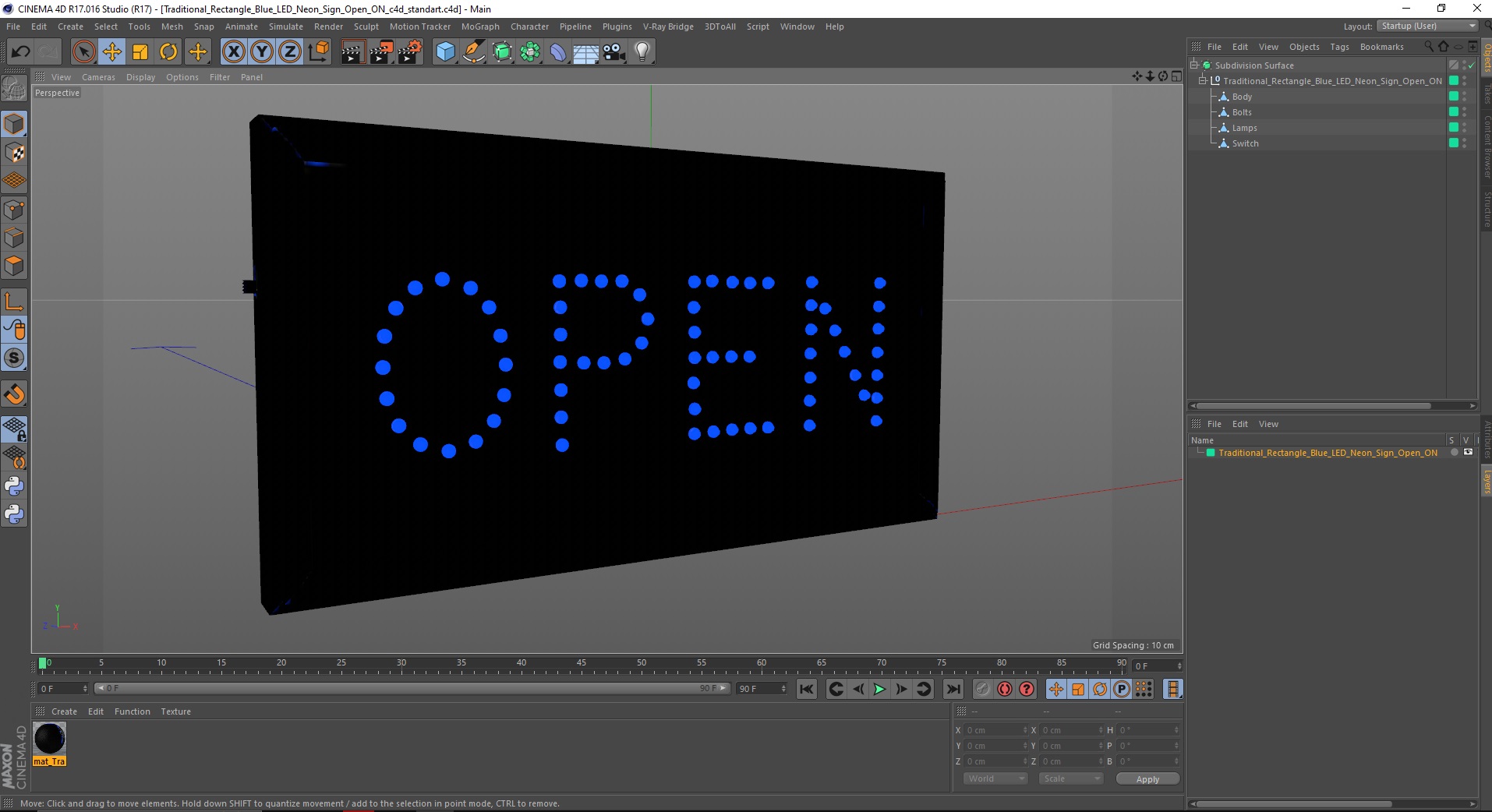Add a Subdivision Surface generator icon
Image resolution: width=1492 pixels, height=812 pixels.
point(502,52)
